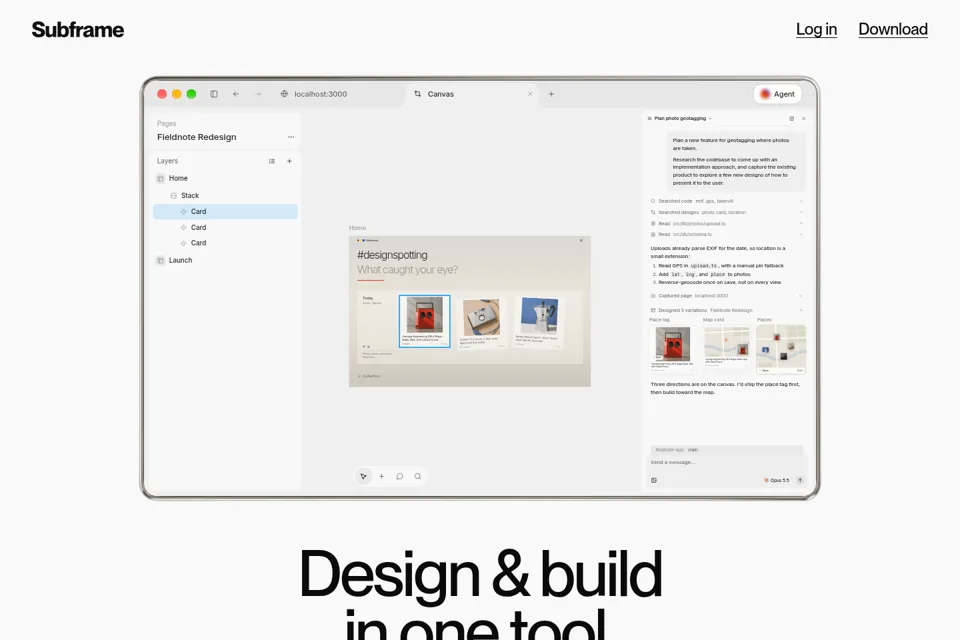Image resolution: width=960 pixels, height=640 pixels.
Task: Click the layers list view icon
Action: tap(272, 161)
